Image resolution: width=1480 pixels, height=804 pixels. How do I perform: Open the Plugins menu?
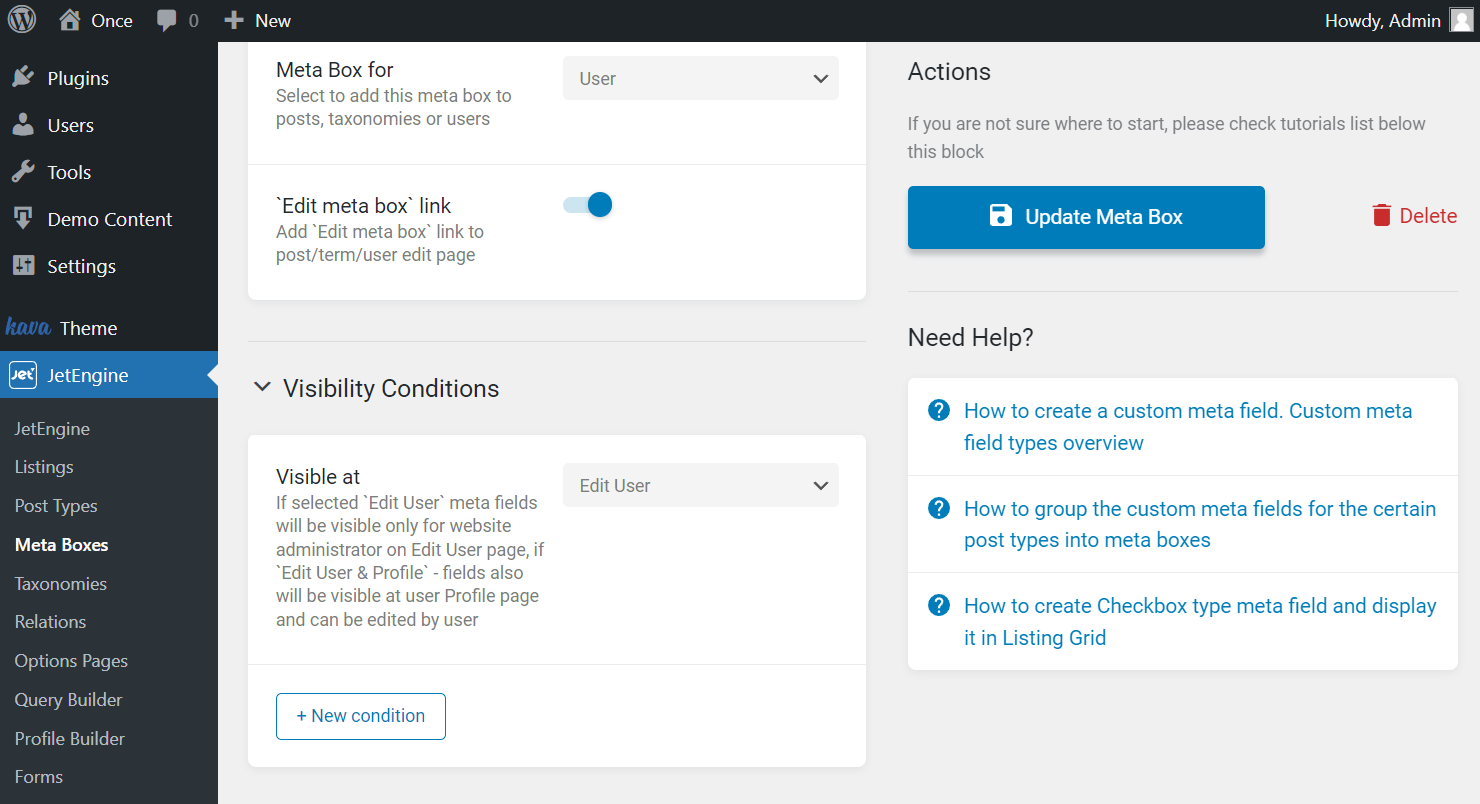coord(109,78)
